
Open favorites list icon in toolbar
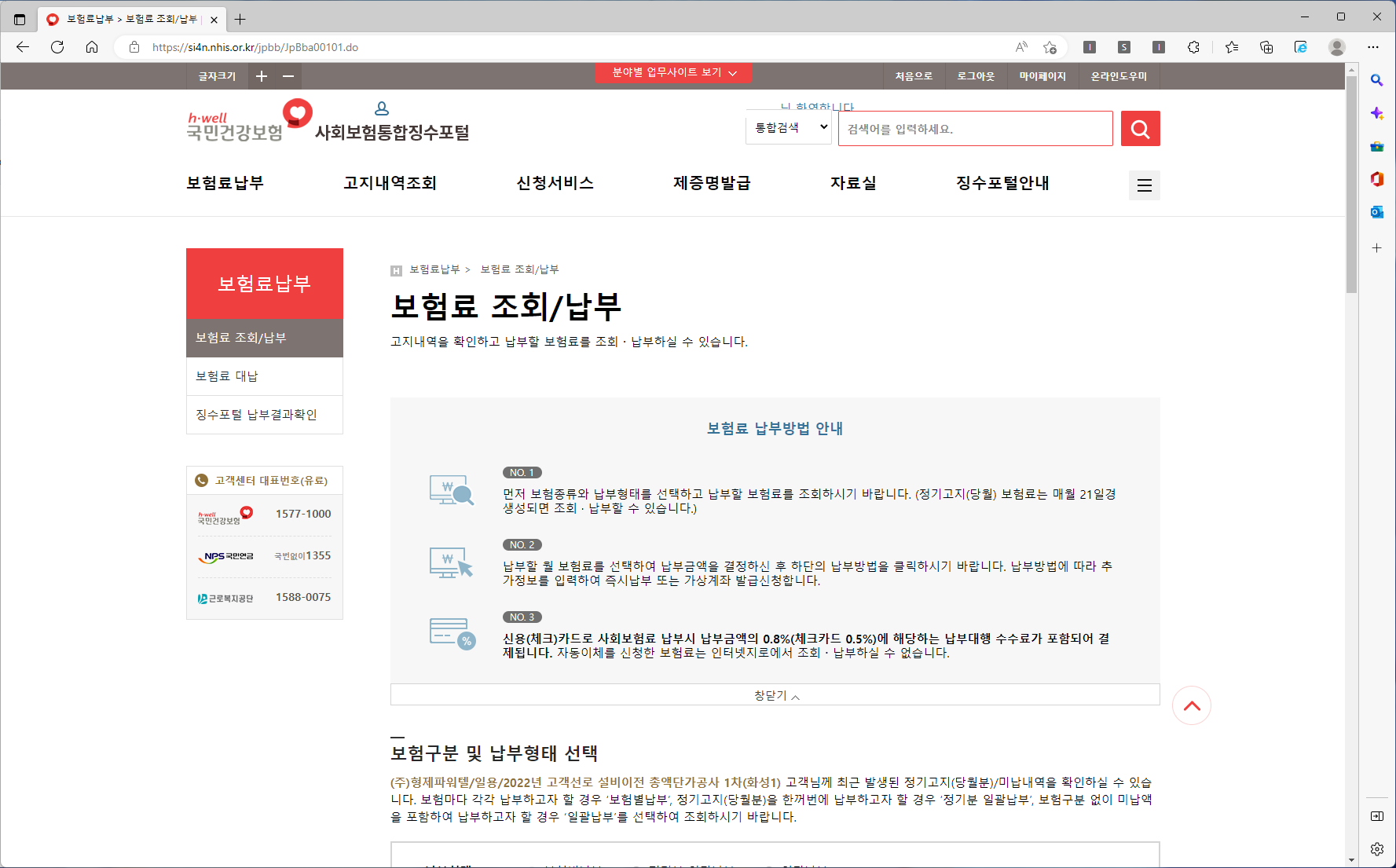coord(1232,47)
